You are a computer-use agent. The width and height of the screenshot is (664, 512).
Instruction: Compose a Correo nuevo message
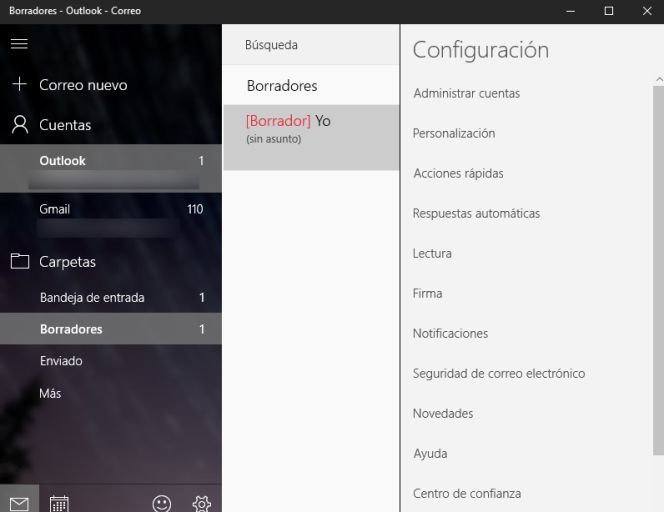point(83,85)
